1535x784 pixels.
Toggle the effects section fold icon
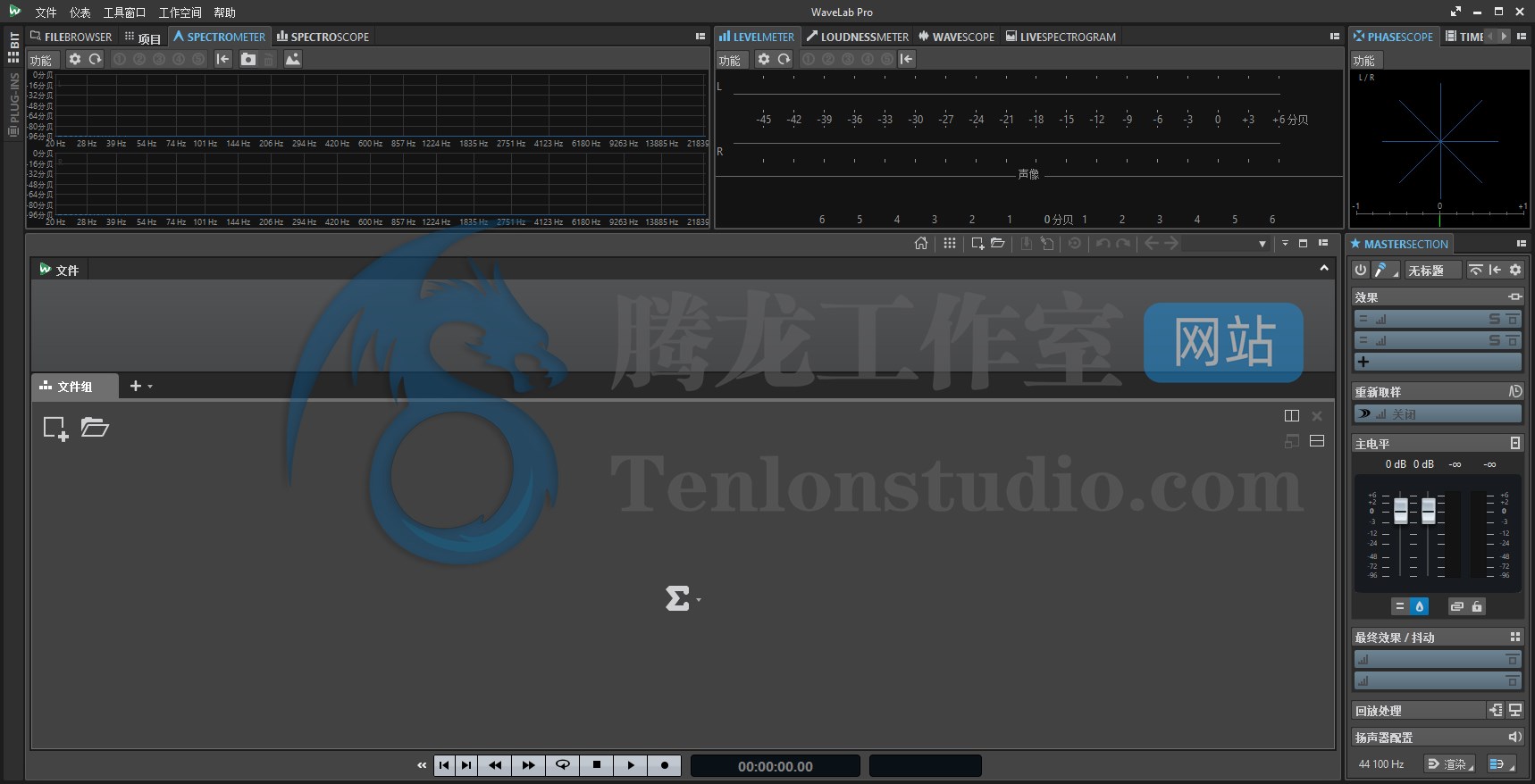point(1515,296)
